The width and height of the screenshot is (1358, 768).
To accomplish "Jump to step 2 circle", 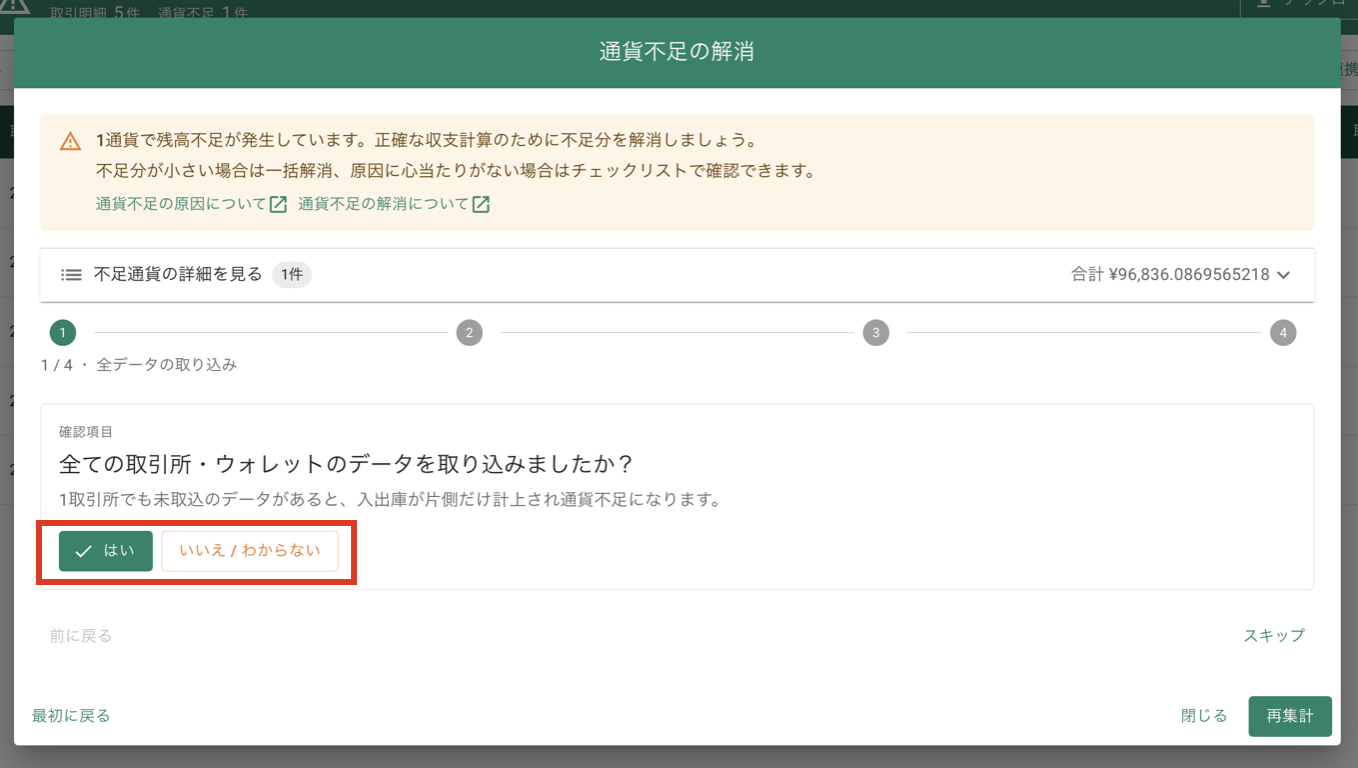I will [469, 333].
